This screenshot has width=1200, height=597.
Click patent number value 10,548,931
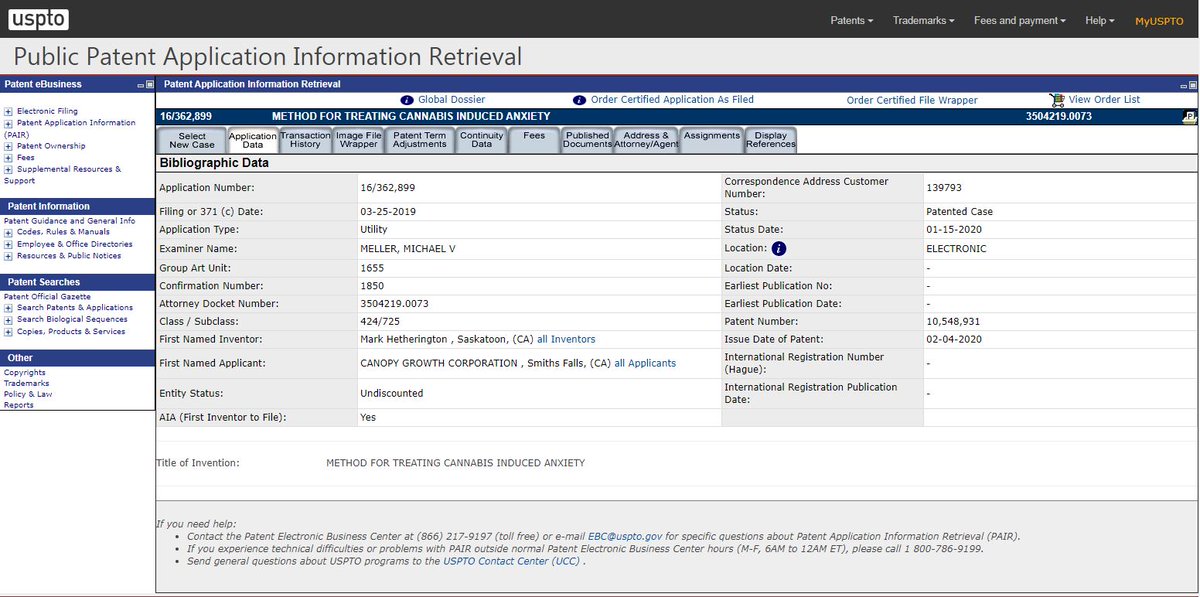954,322
